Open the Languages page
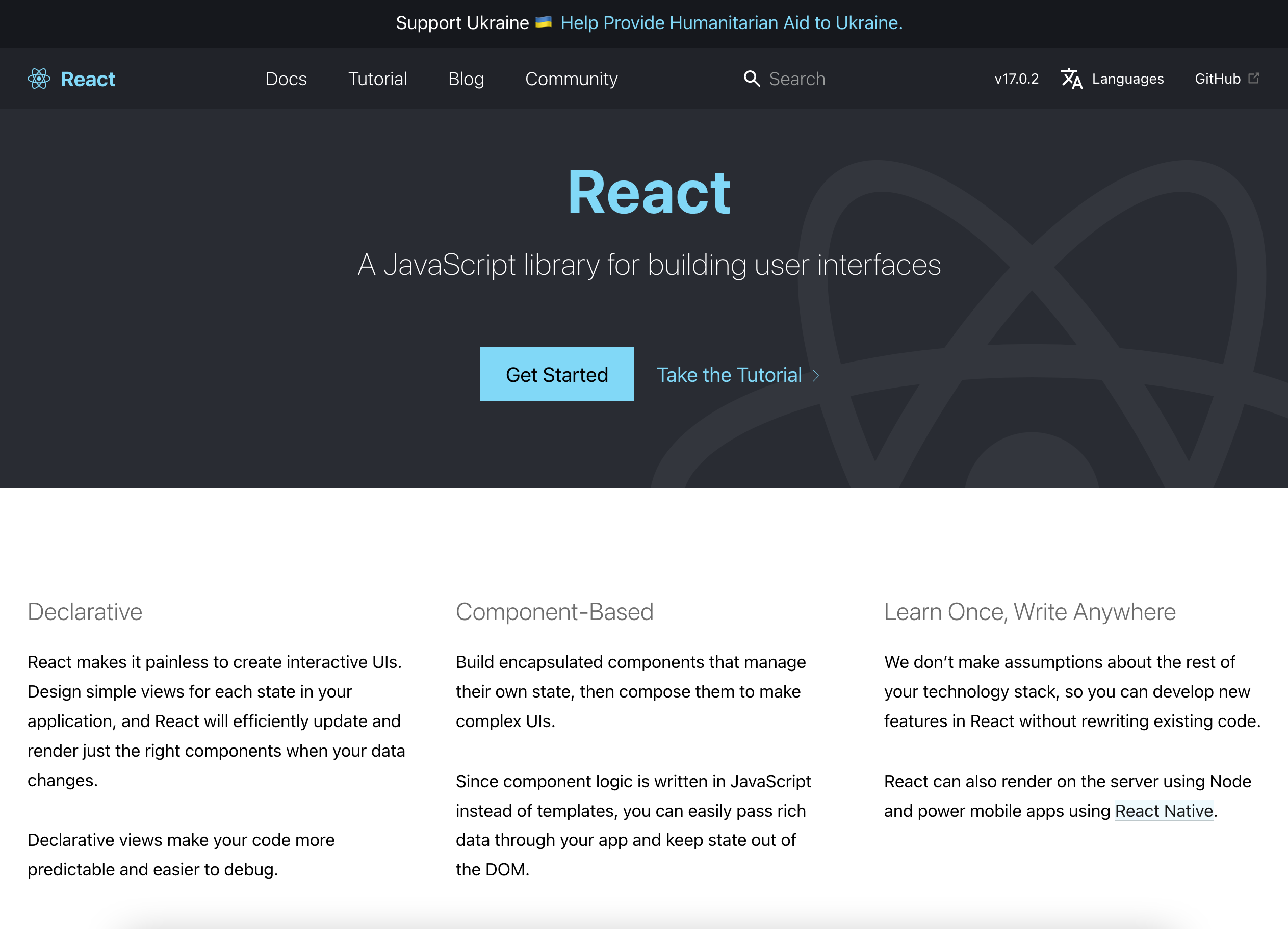 [1127, 79]
